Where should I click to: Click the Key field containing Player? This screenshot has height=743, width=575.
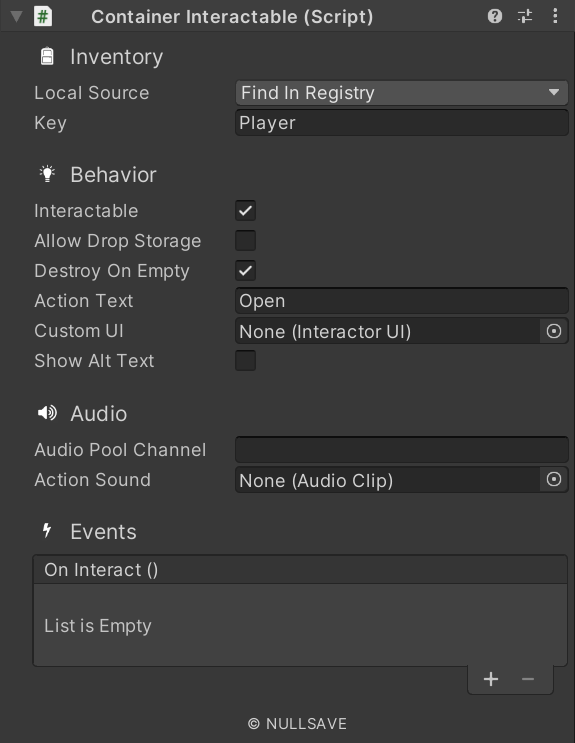[402, 123]
